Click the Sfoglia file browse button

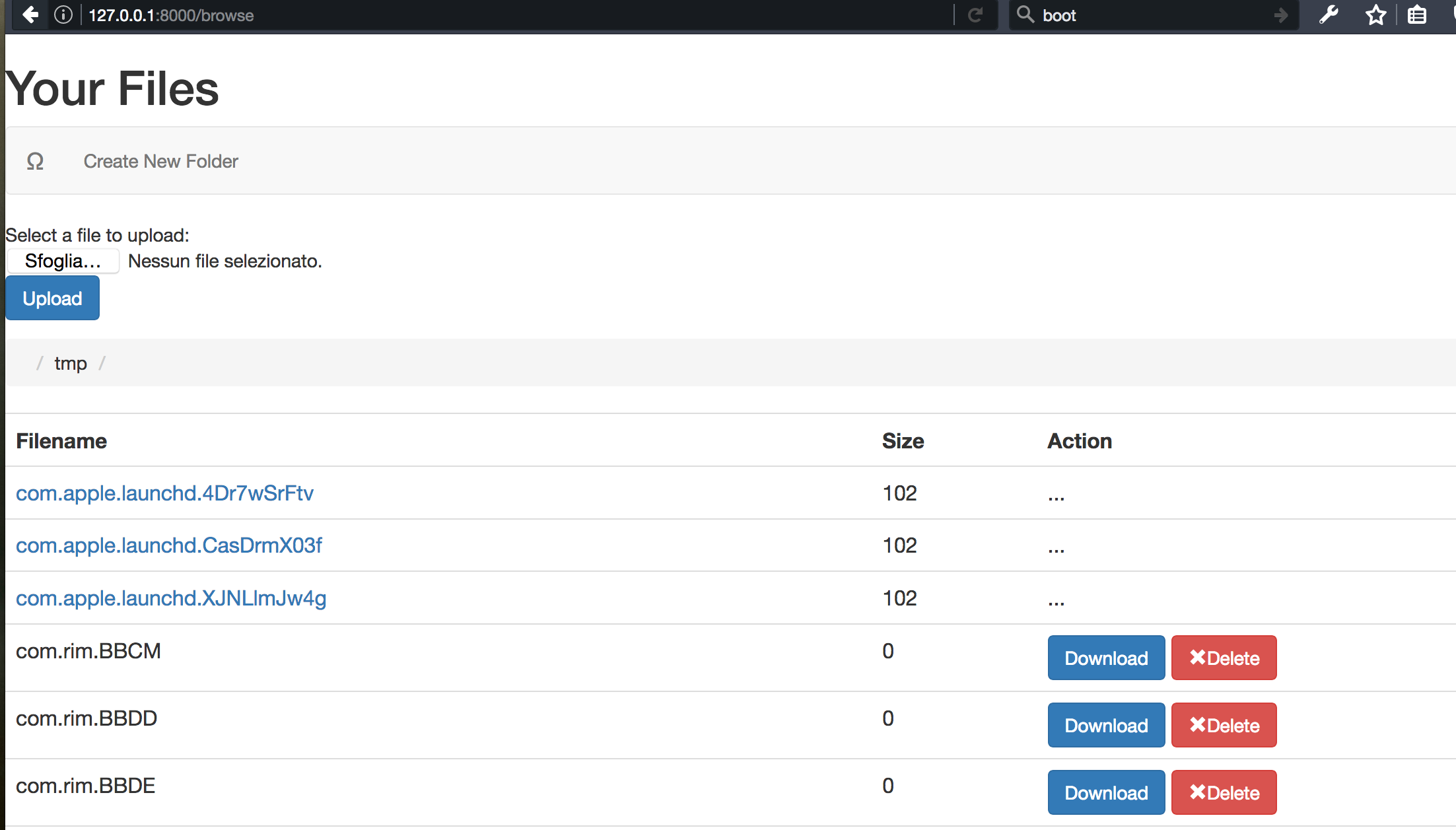[x=63, y=261]
